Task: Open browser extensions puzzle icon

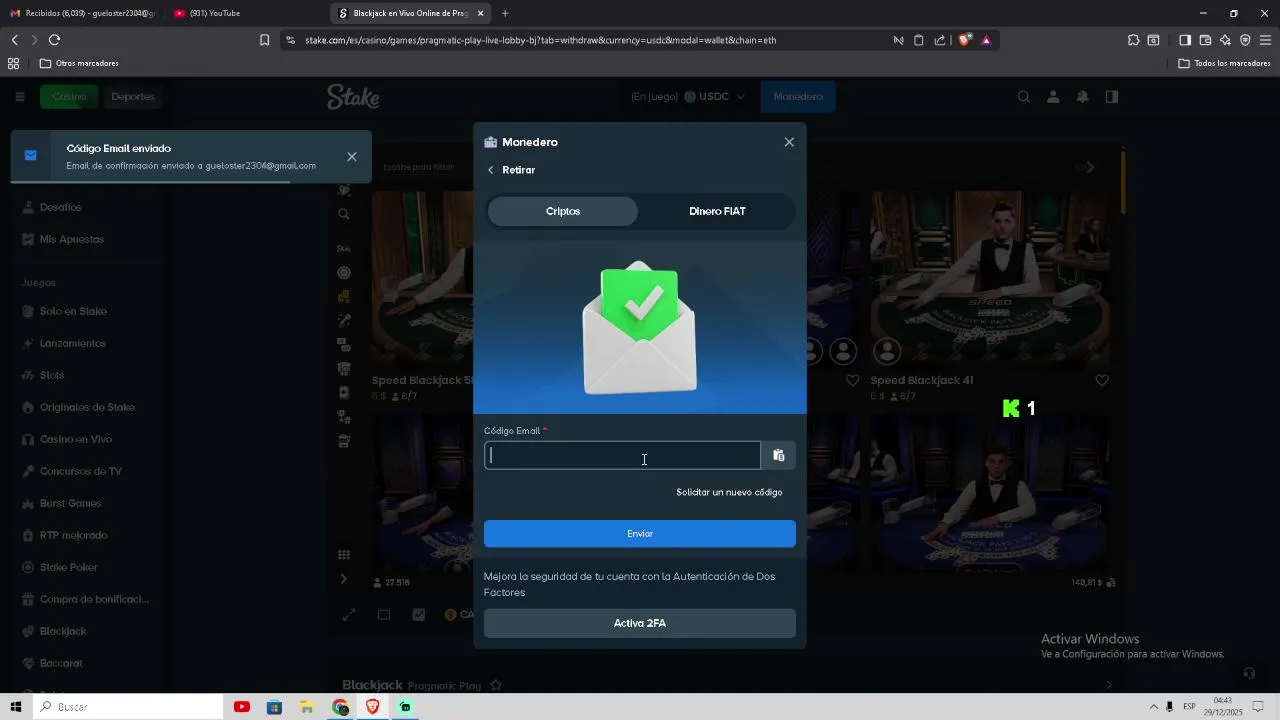Action: [x=1133, y=40]
